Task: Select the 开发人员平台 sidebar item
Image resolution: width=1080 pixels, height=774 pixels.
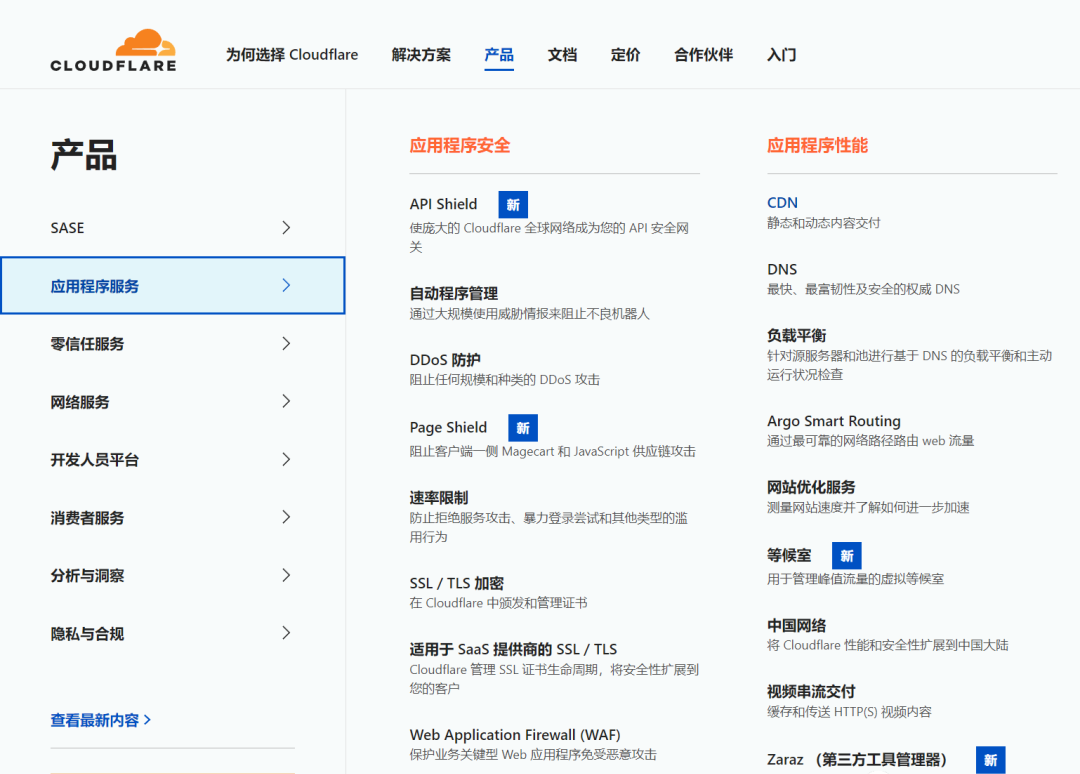Action: click(x=172, y=459)
